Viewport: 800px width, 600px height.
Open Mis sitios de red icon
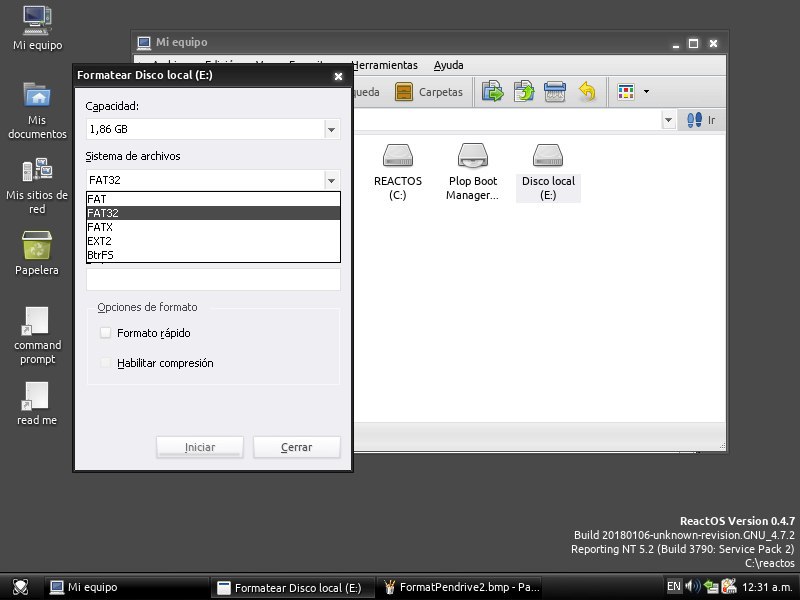pyautogui.click(x=37, y=186)
